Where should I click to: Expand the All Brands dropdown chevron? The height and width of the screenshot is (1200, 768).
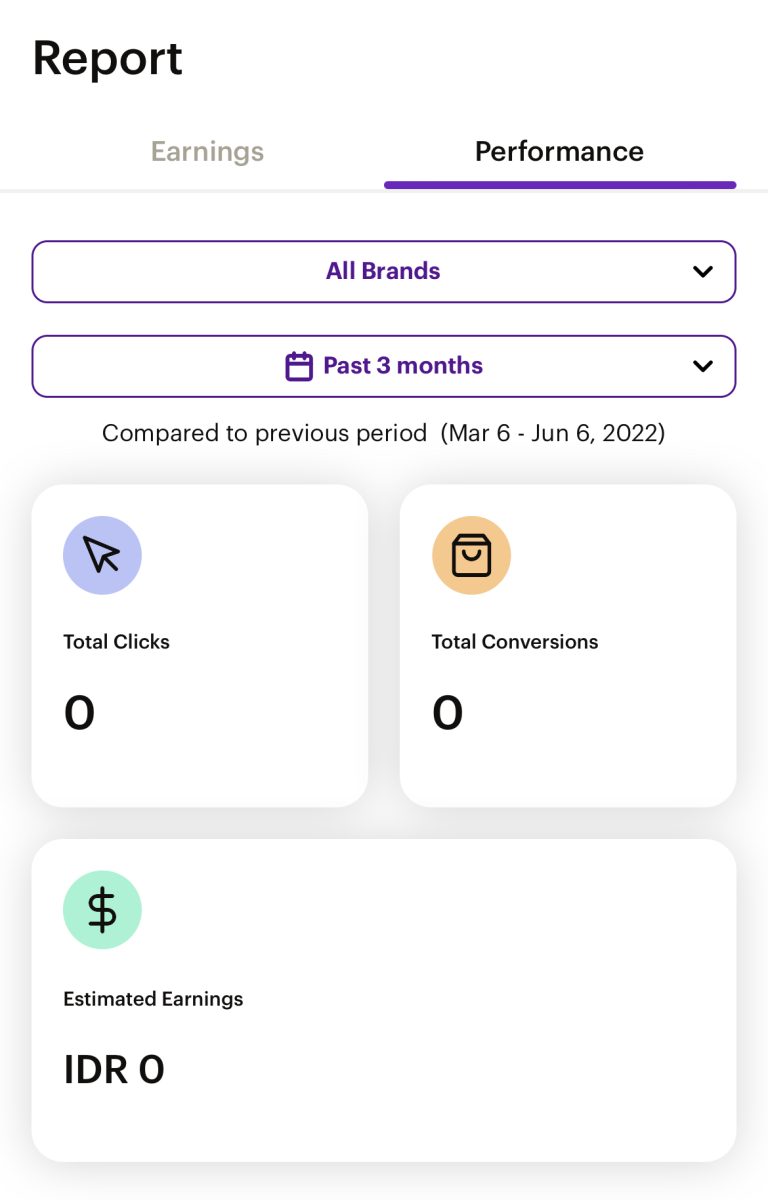click(x=703, y=271)
